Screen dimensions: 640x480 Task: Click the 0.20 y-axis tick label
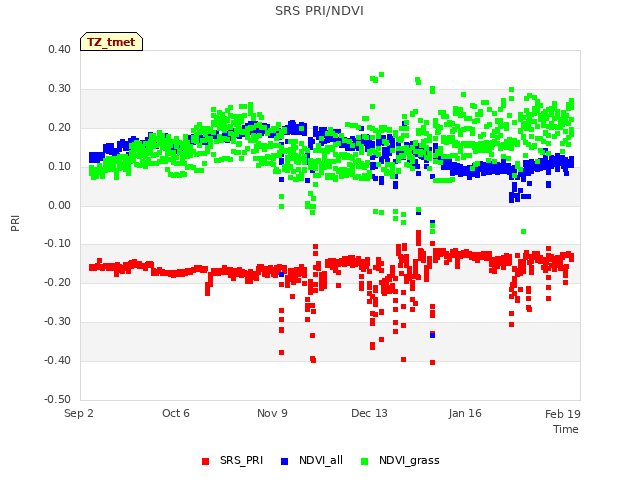(60, 128)
